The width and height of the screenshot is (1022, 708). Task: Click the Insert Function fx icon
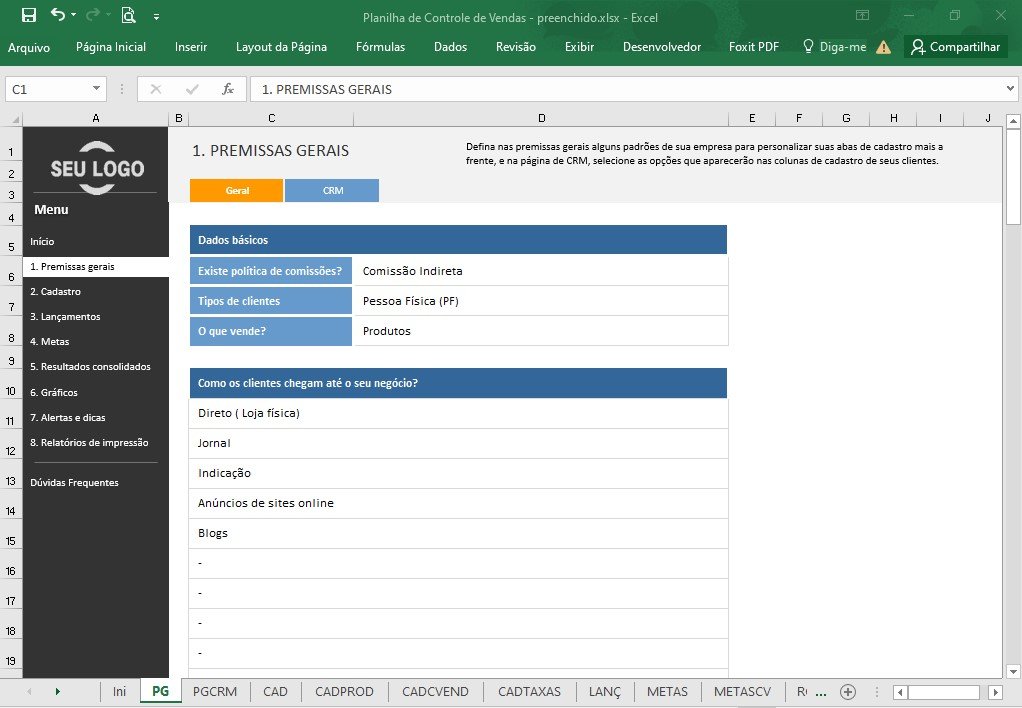[x=227, y=89]
